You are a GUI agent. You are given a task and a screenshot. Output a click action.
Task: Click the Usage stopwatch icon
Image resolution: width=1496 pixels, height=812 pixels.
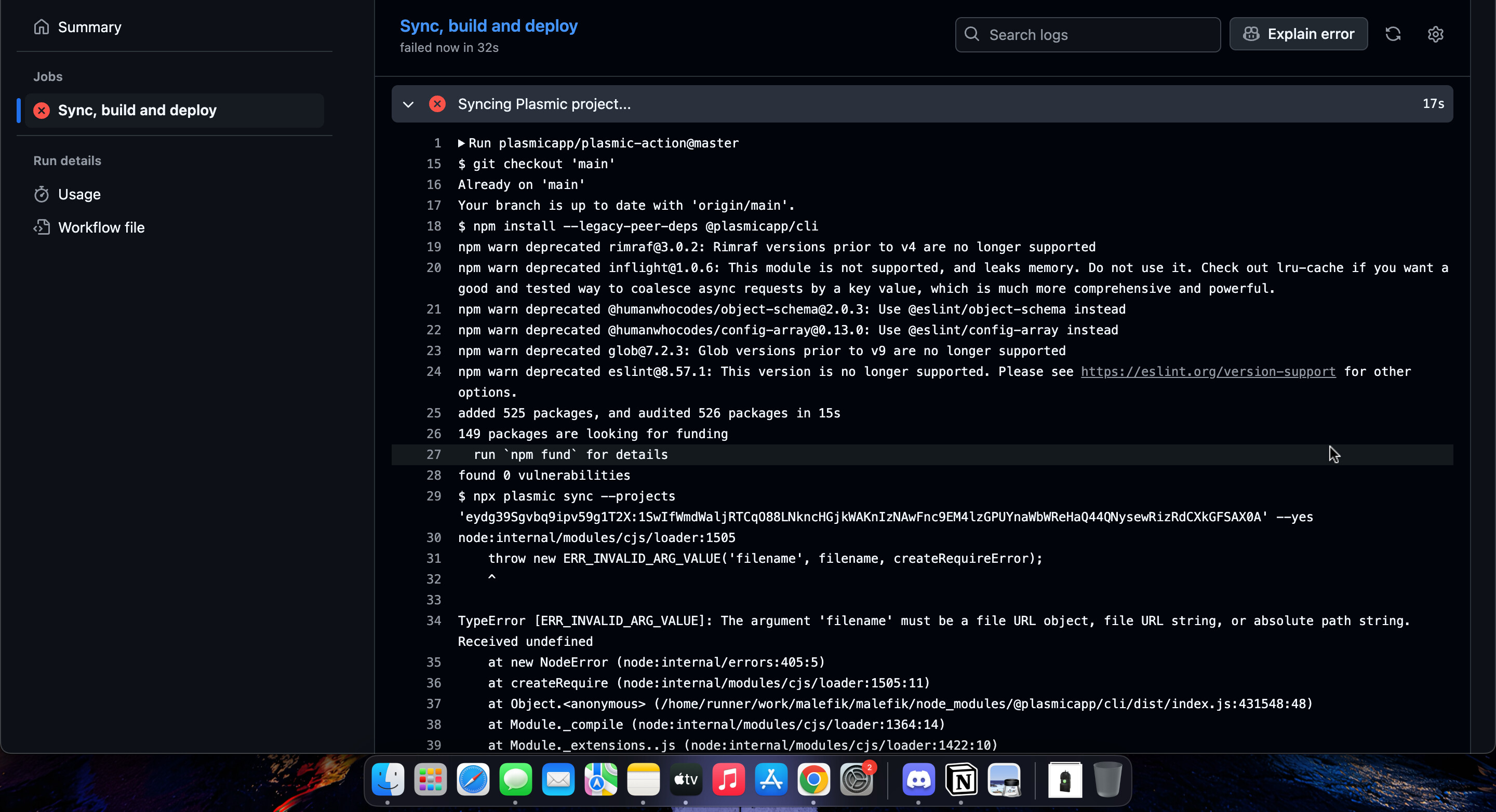[x=41, y=195]
